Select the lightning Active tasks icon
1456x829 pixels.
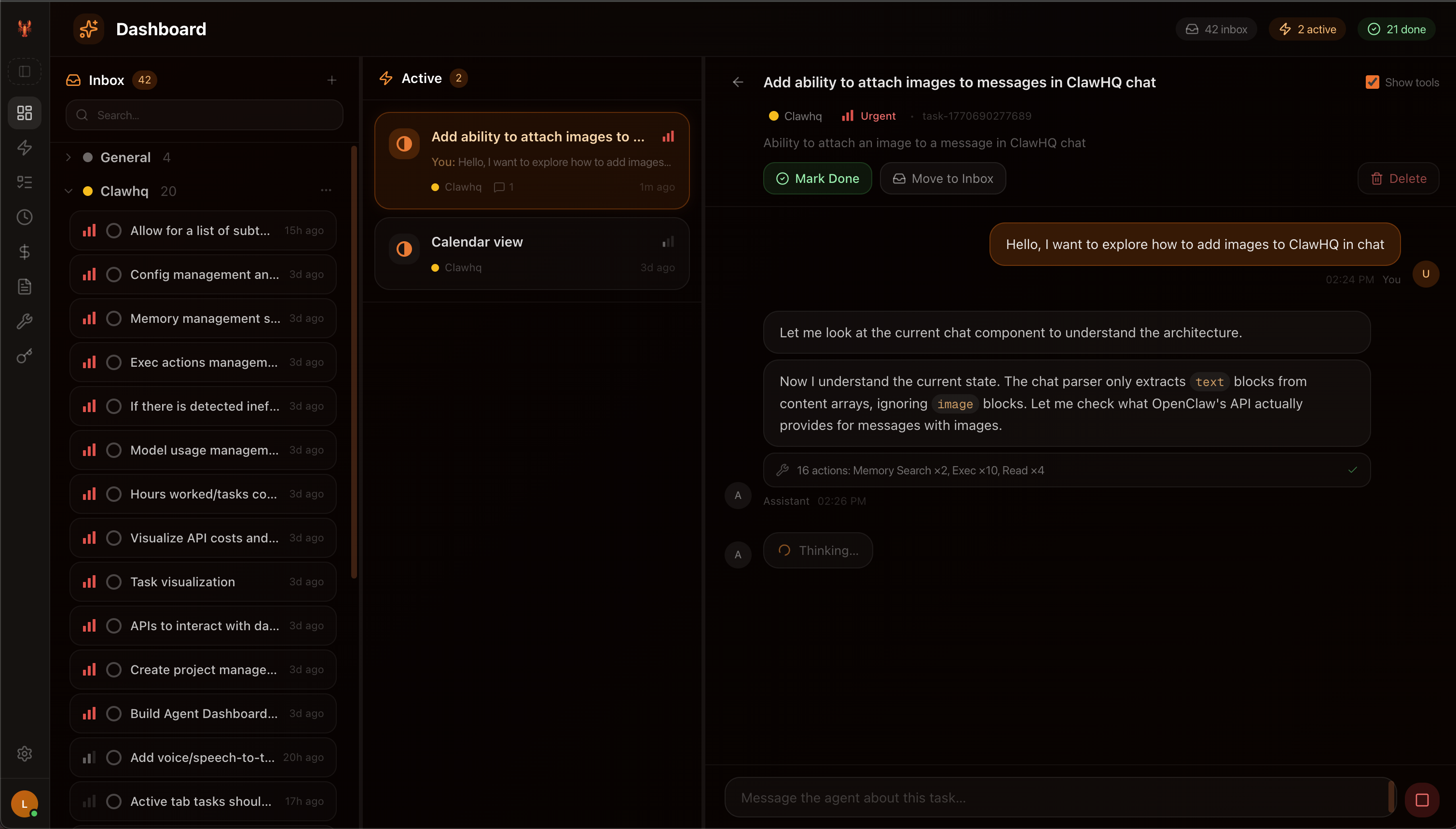pyautogui.click(x=25, y=148)
